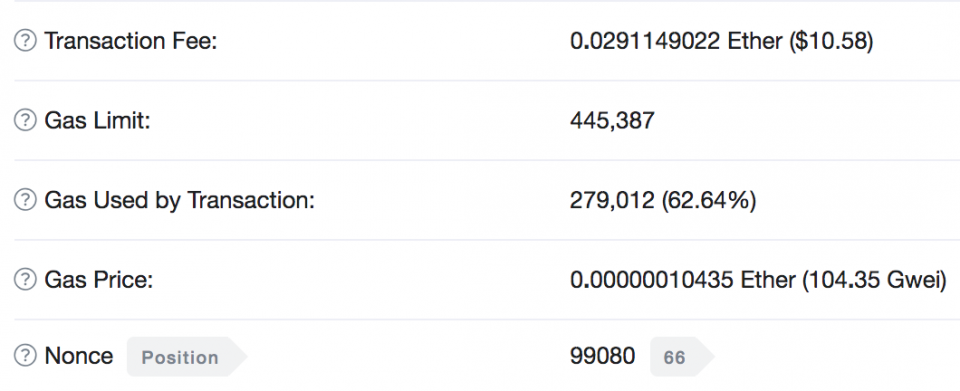Click the Nonce label text
Screen dimensions: 960x391
point(79,356)
